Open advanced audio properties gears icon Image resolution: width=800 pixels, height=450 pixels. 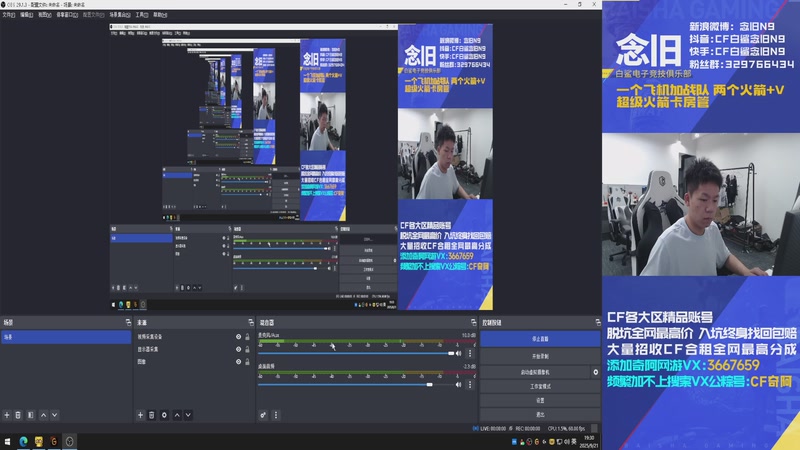click(x=263, y=415)
